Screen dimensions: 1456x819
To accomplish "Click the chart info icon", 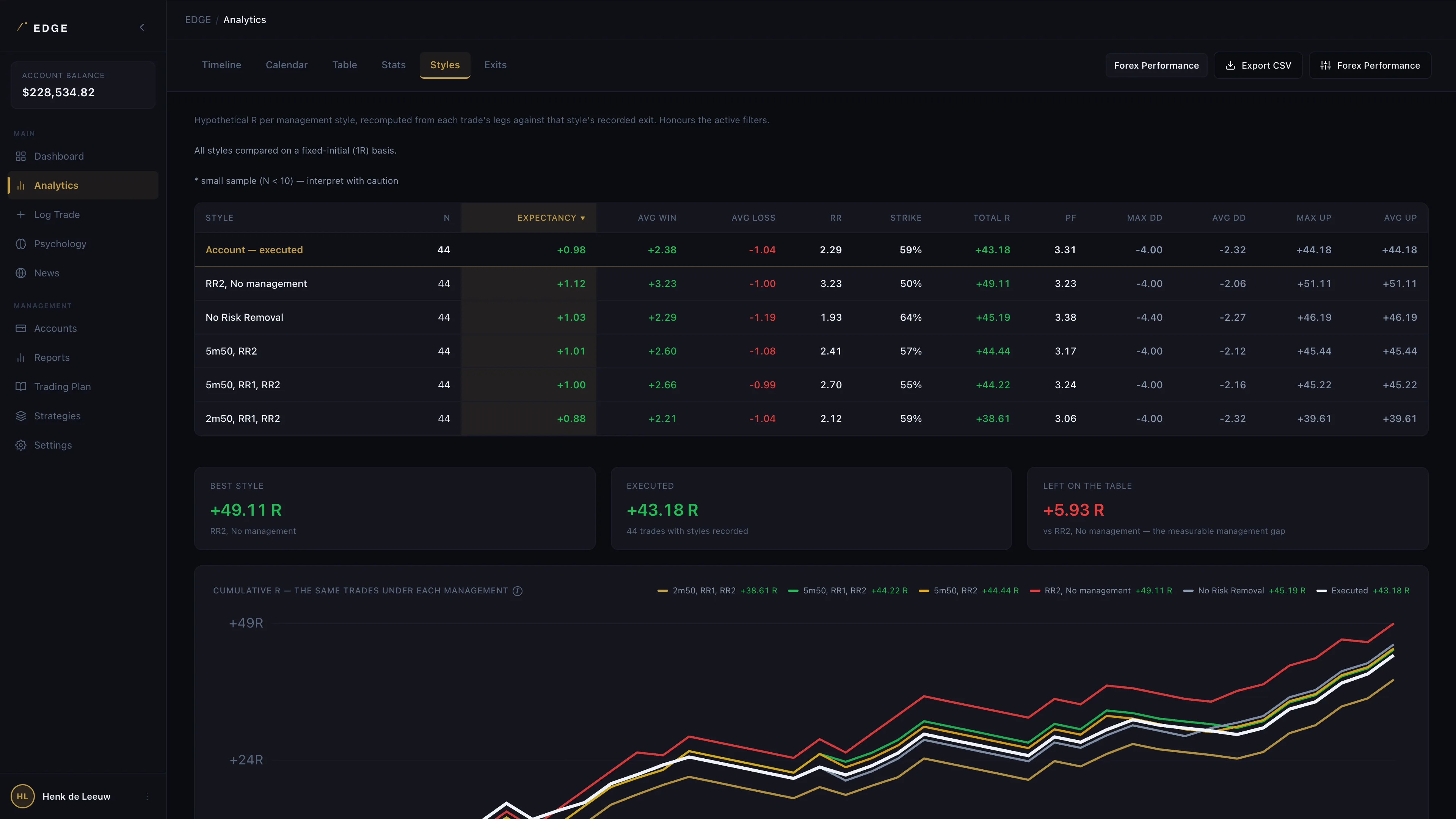I will (x=517, y=591).
